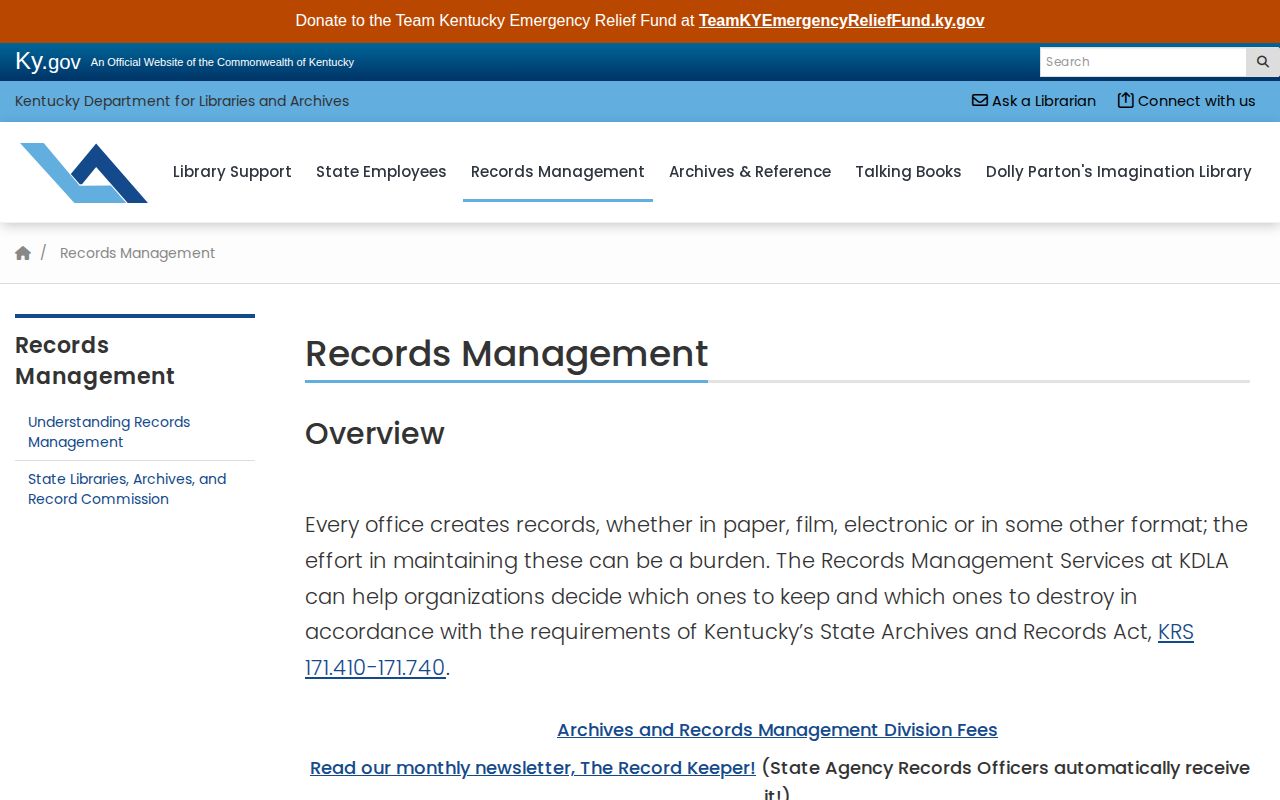Screen dimensions: 1280x800
Task: Open the KDLA logo home link
Action: click(84, 173)
